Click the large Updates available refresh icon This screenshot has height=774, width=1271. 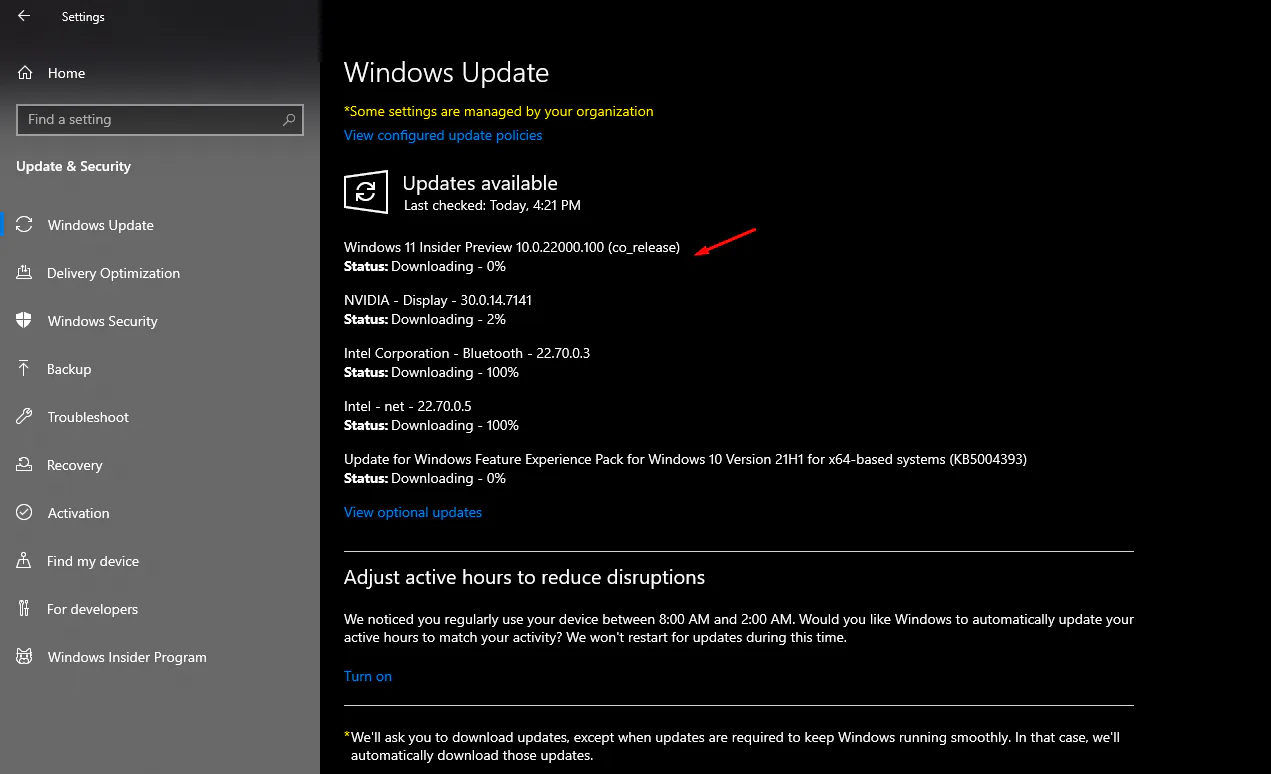click(366, 191)
